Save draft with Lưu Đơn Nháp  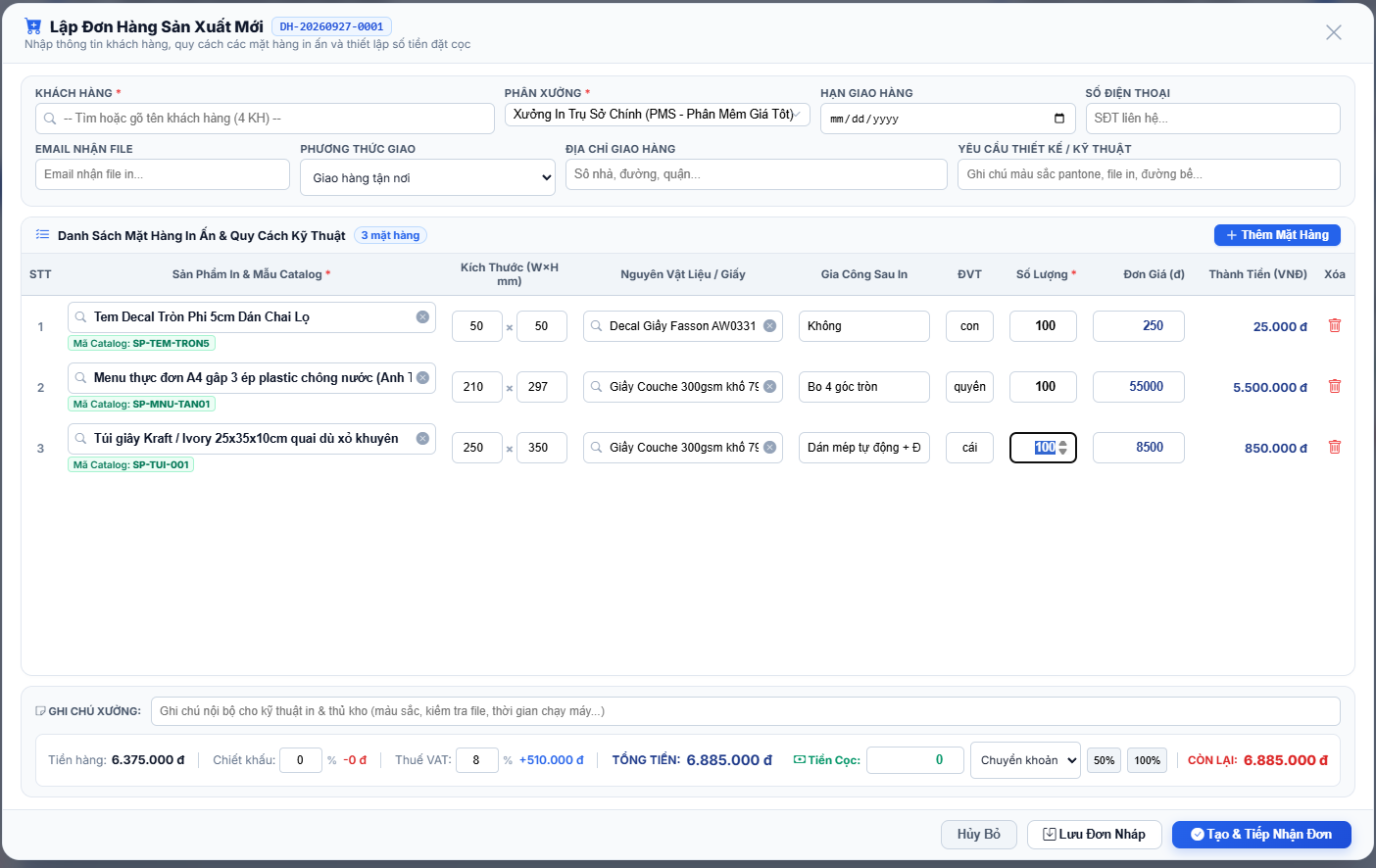point(1094,835)
